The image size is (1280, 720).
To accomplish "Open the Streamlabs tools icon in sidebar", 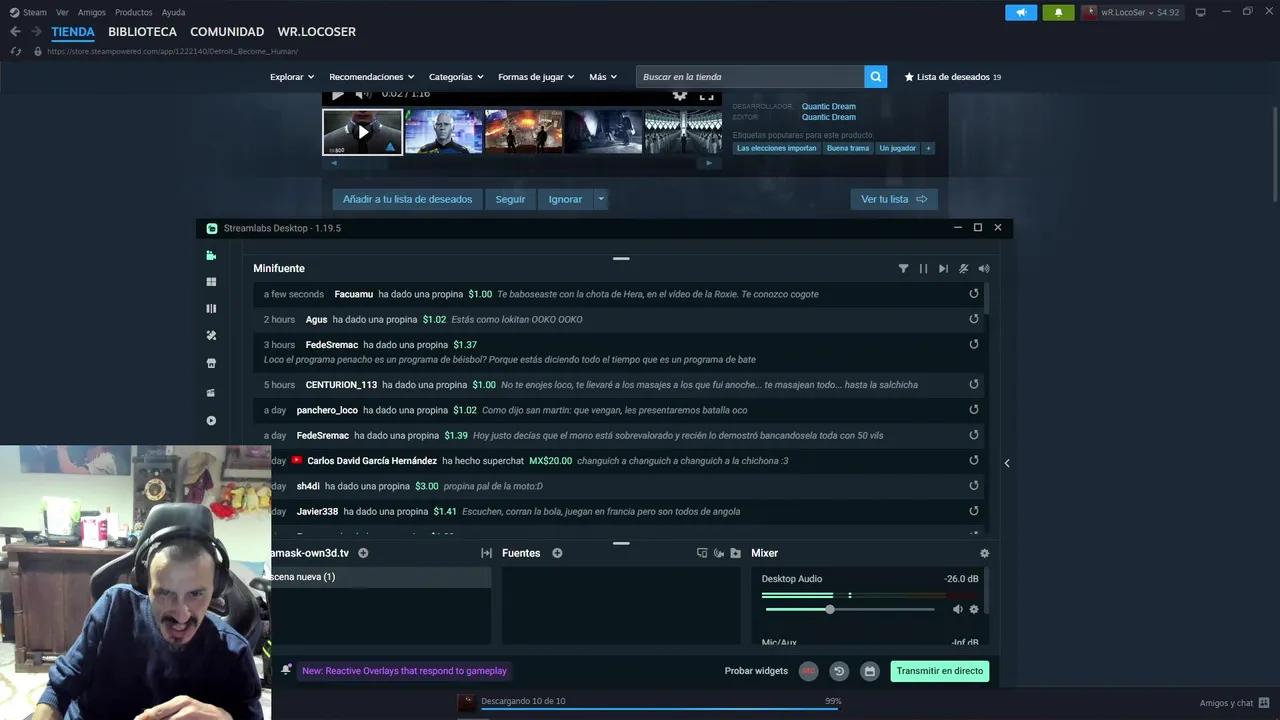I will pos(211,336).
